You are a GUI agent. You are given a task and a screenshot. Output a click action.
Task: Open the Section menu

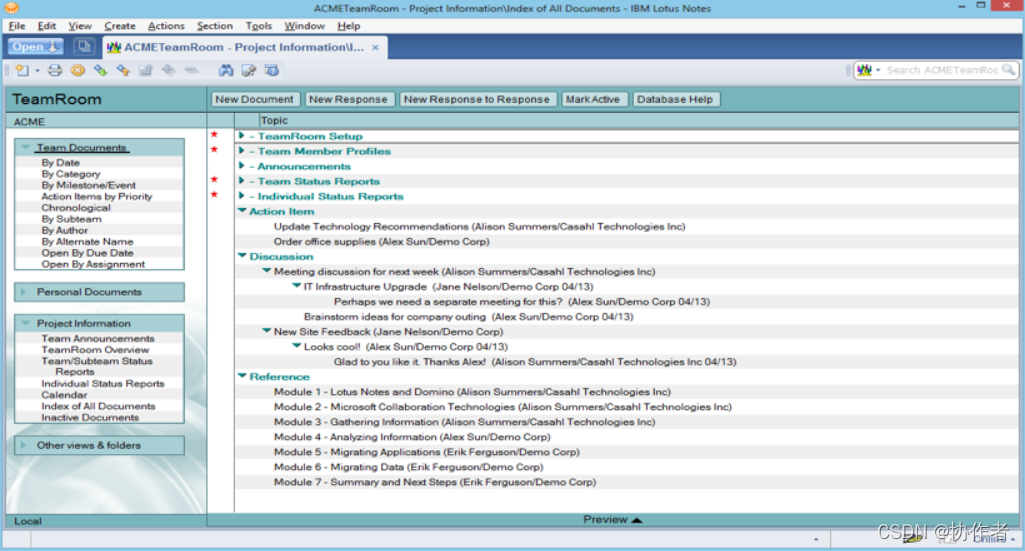pos(214,26)
